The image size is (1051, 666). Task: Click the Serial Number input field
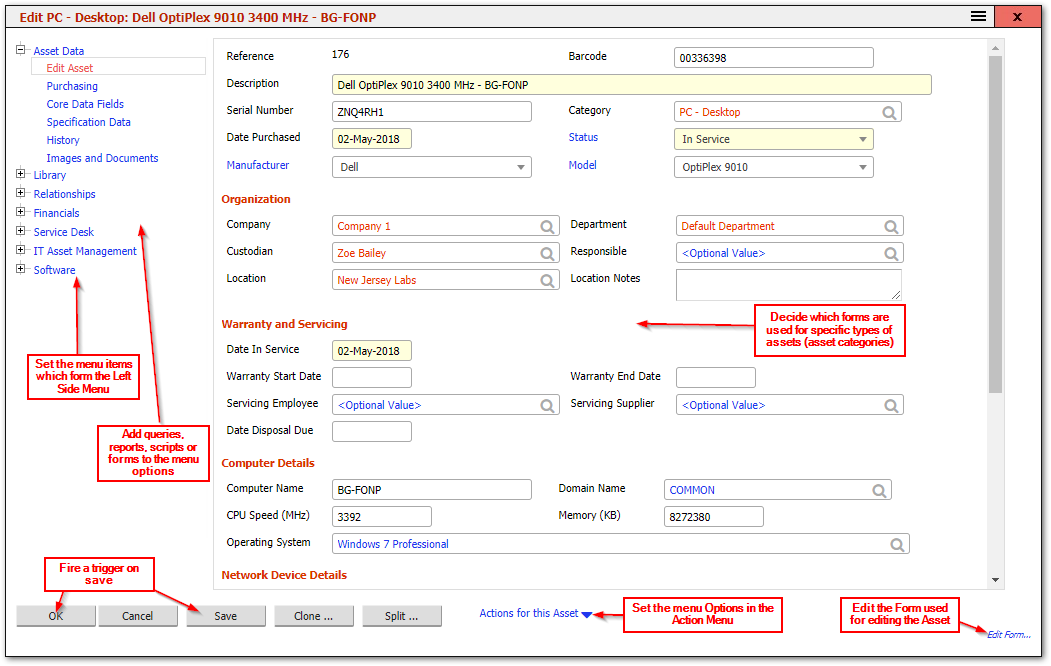pyautogui.click(x=431, y=112)
